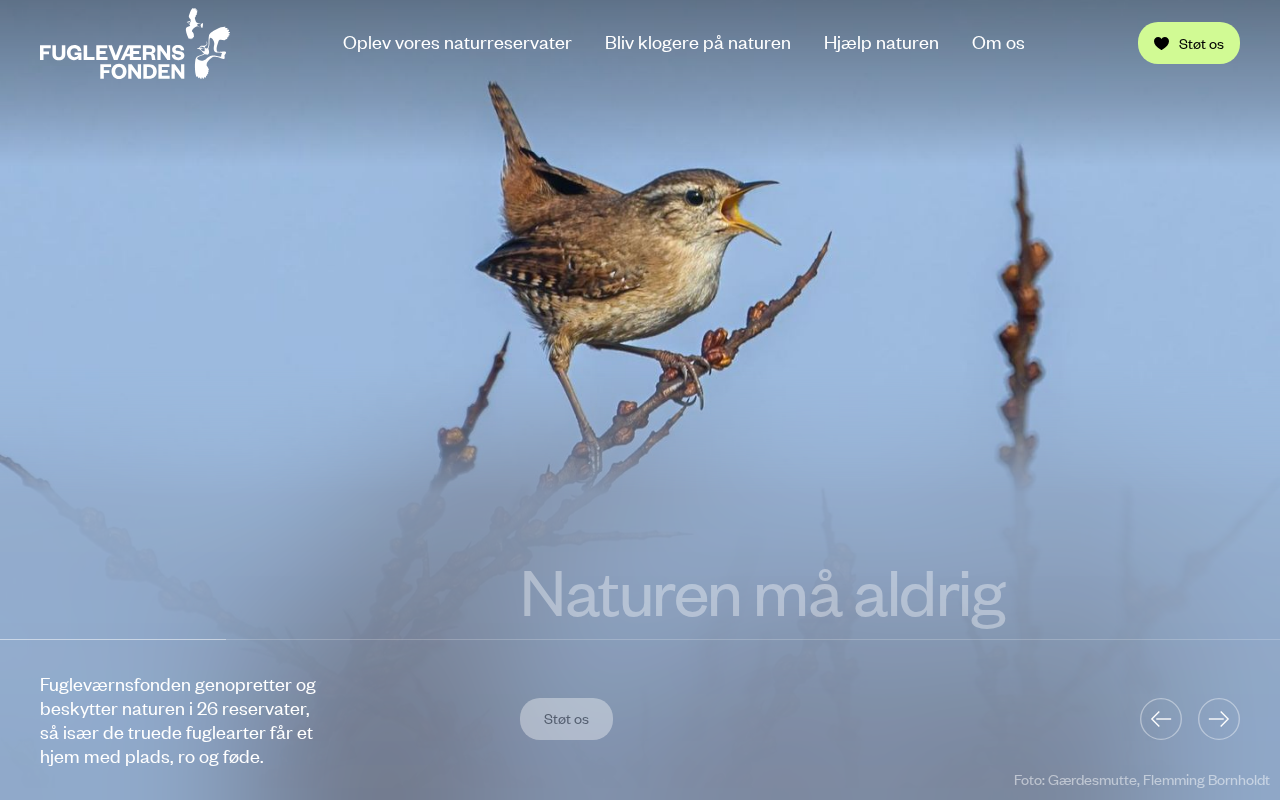Image resolution: width=1280 pixels, height=800 pixels.
Task: Select the Hjælp naturen menu item
Action: (881, 43)
